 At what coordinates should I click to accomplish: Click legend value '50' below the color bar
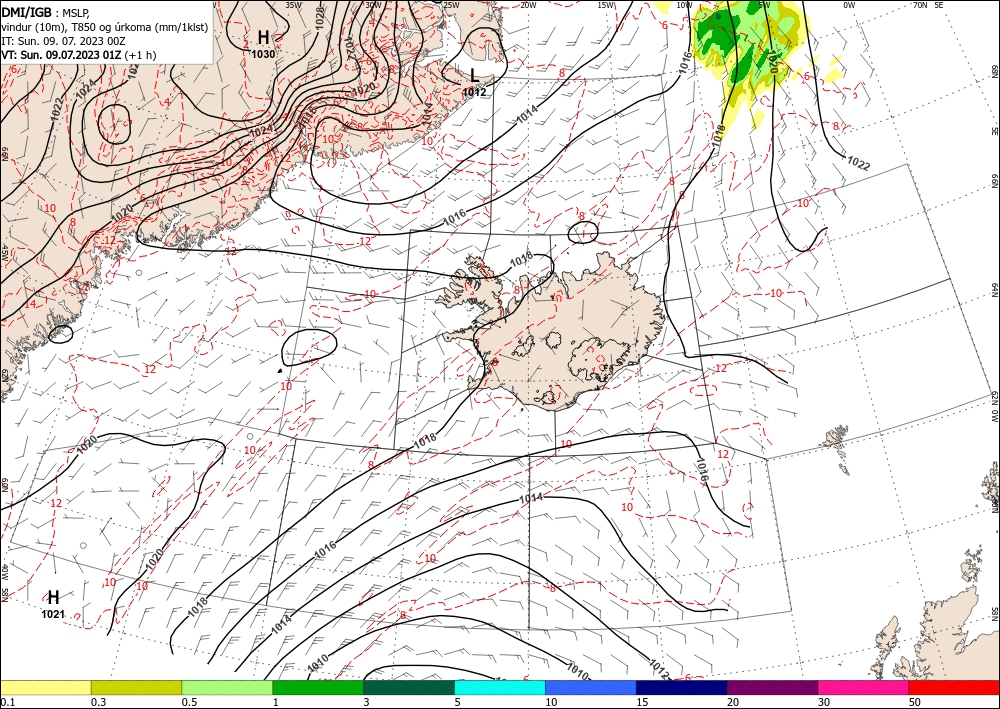(x=915, y=702)
